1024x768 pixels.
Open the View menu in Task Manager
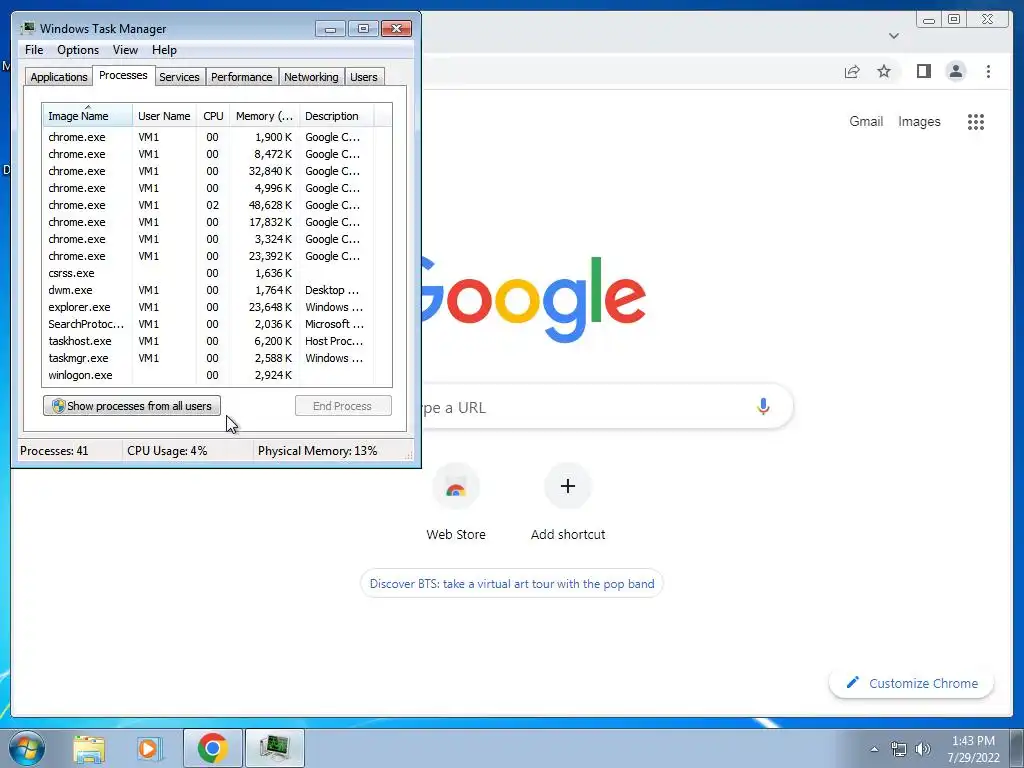tap(125, 50)
